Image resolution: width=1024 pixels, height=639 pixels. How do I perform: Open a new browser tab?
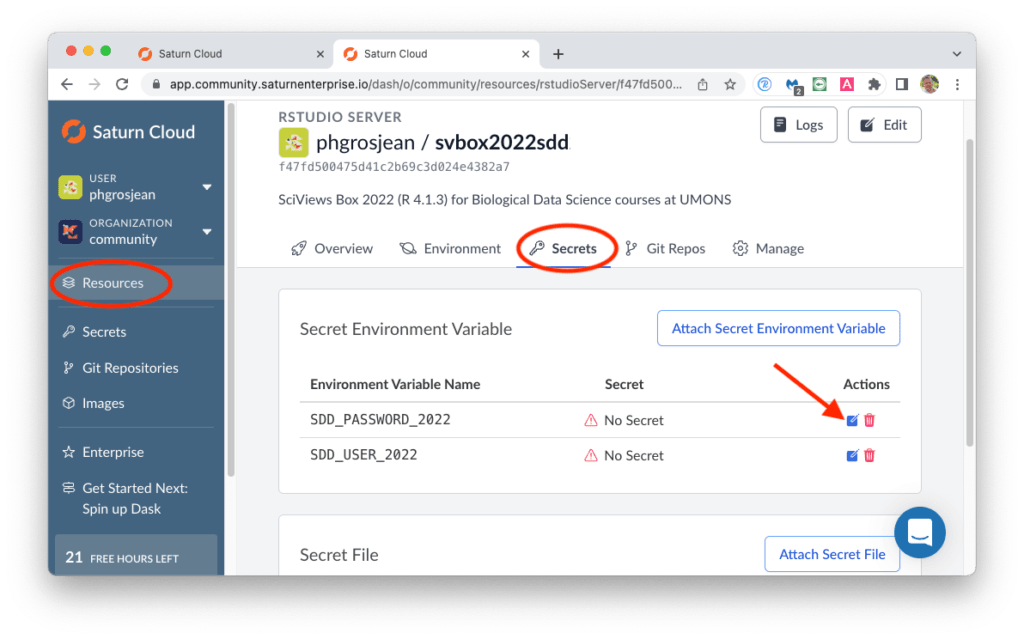tap(558, 54)
